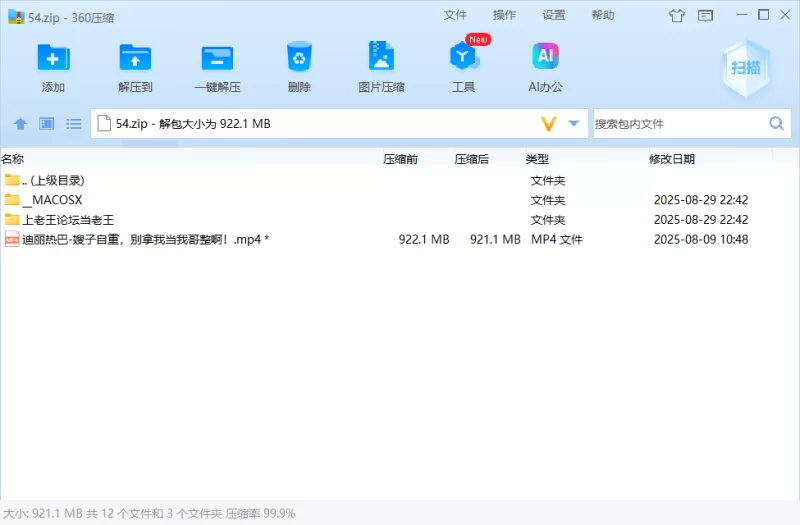Viewport: 800px width, 525px height.
Task: Open the 文件 menu
Action: (455, 15)
